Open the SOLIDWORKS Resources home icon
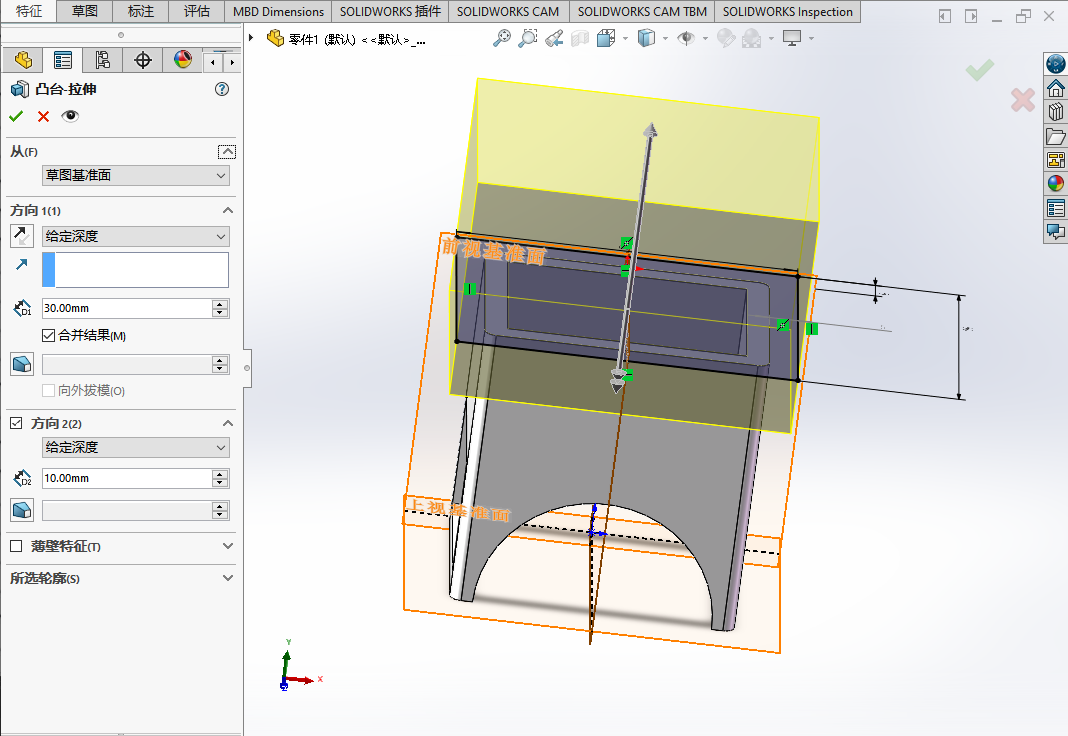Screen dimensions: 1068x736 pos(1055,88)
